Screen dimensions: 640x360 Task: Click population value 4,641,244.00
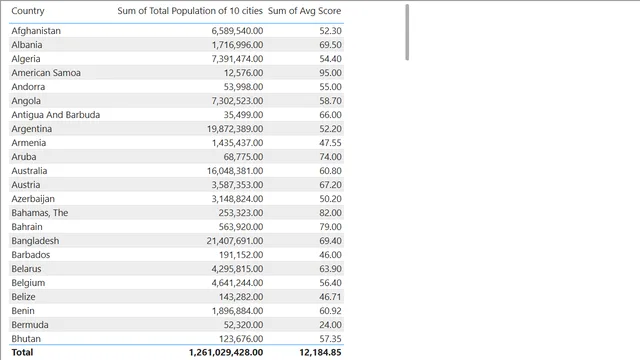coord(237,283)
